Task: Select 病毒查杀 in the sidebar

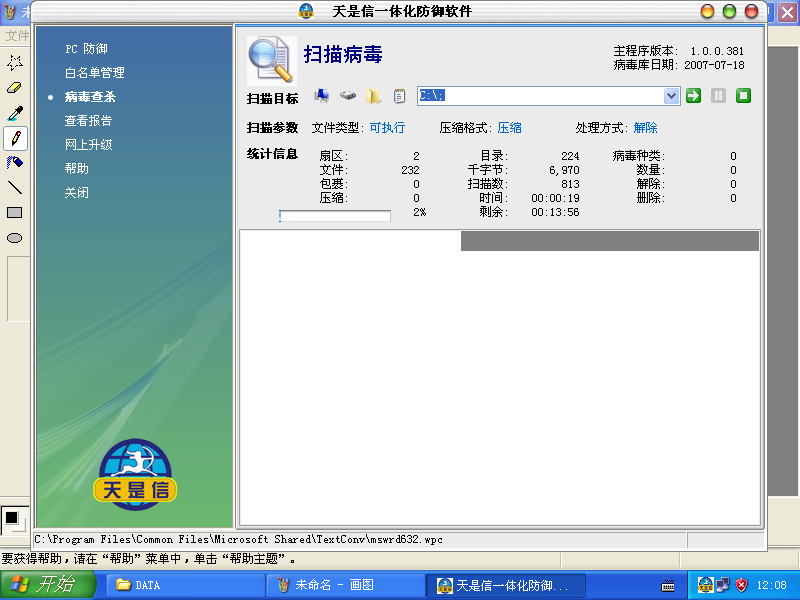Action: [x=90, y=96]
